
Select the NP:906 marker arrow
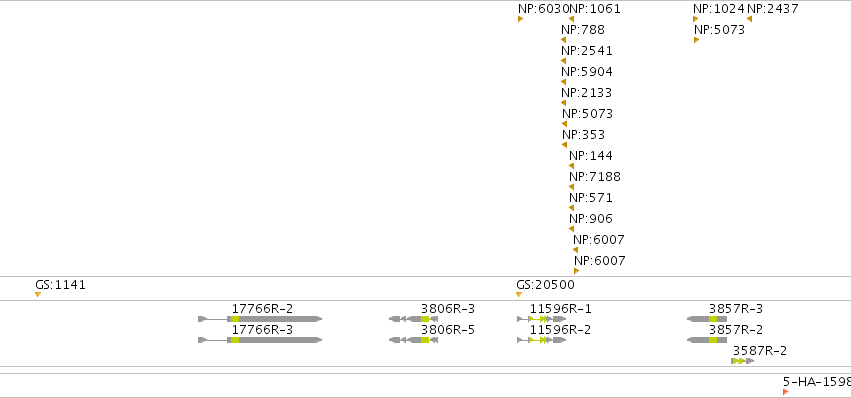point(571,229)
